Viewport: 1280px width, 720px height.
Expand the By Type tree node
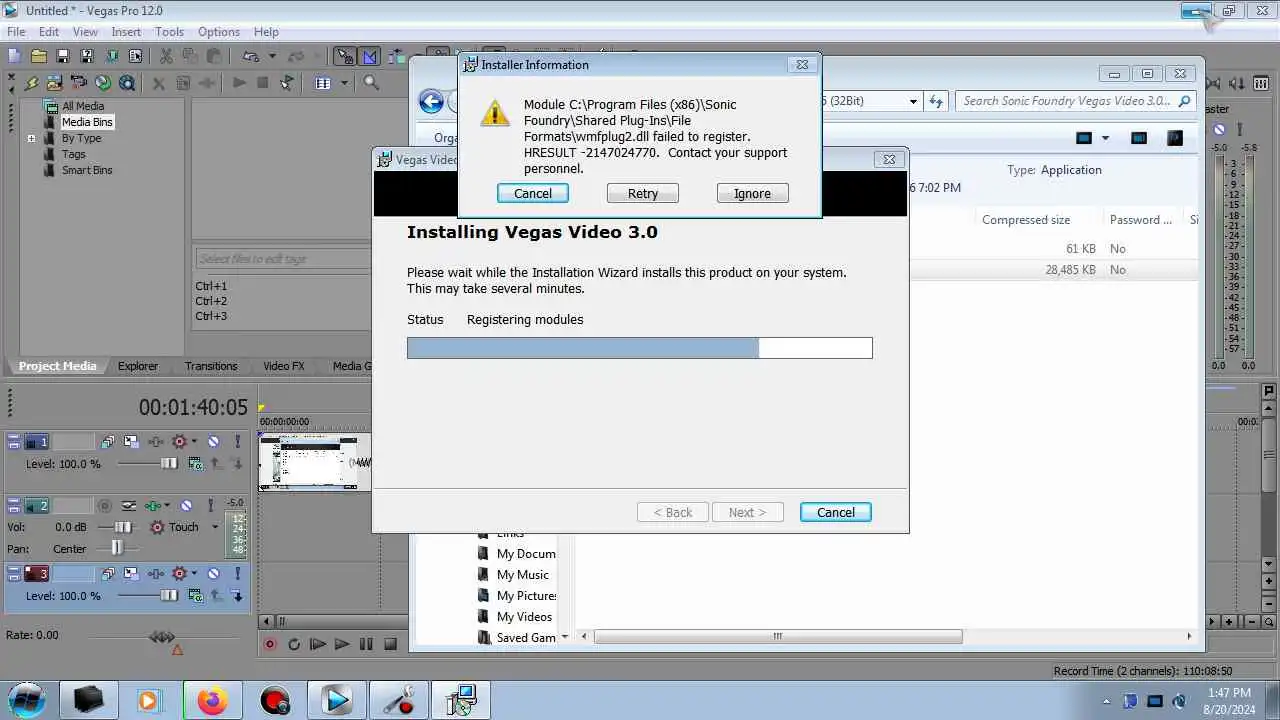(x=31, y=139)
